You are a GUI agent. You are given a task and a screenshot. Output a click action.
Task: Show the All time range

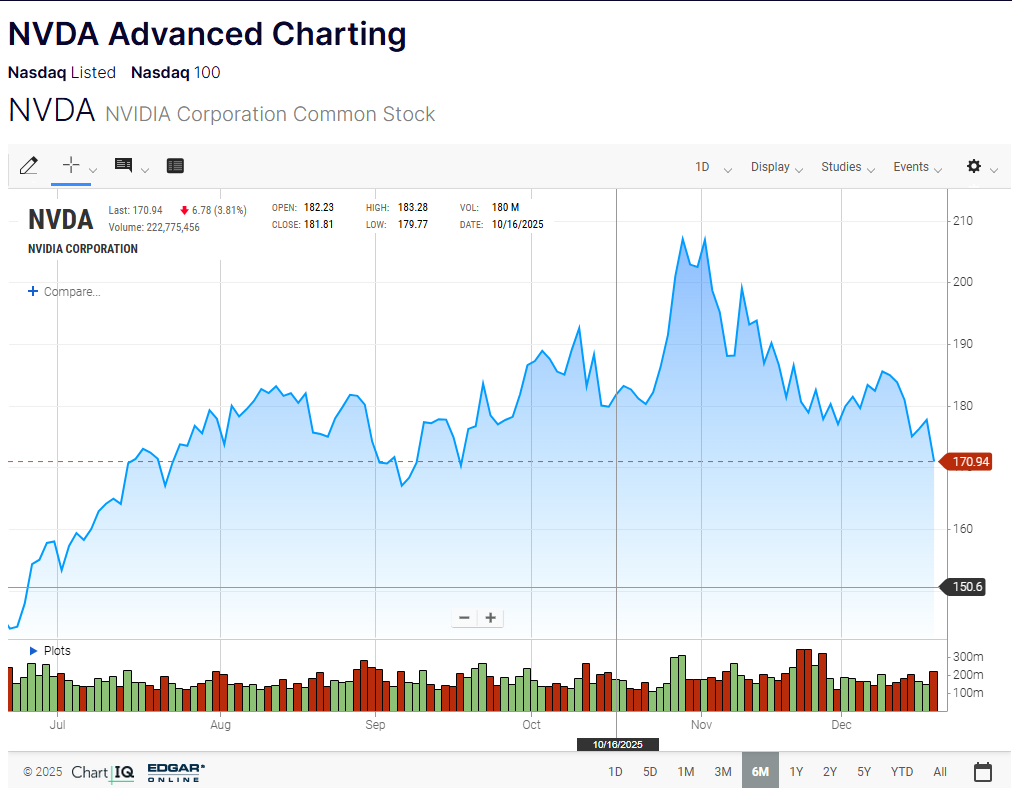click(x=940, y=771)
